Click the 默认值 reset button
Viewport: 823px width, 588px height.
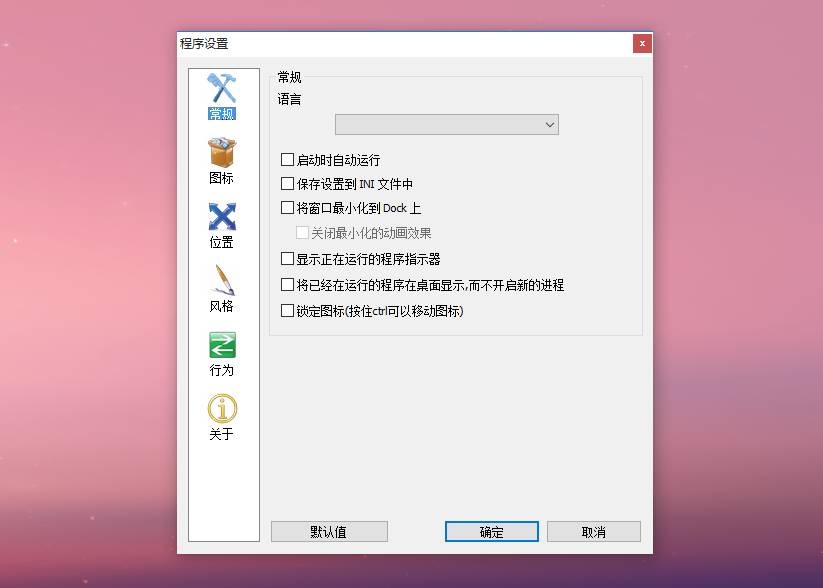tap(329, 531)
